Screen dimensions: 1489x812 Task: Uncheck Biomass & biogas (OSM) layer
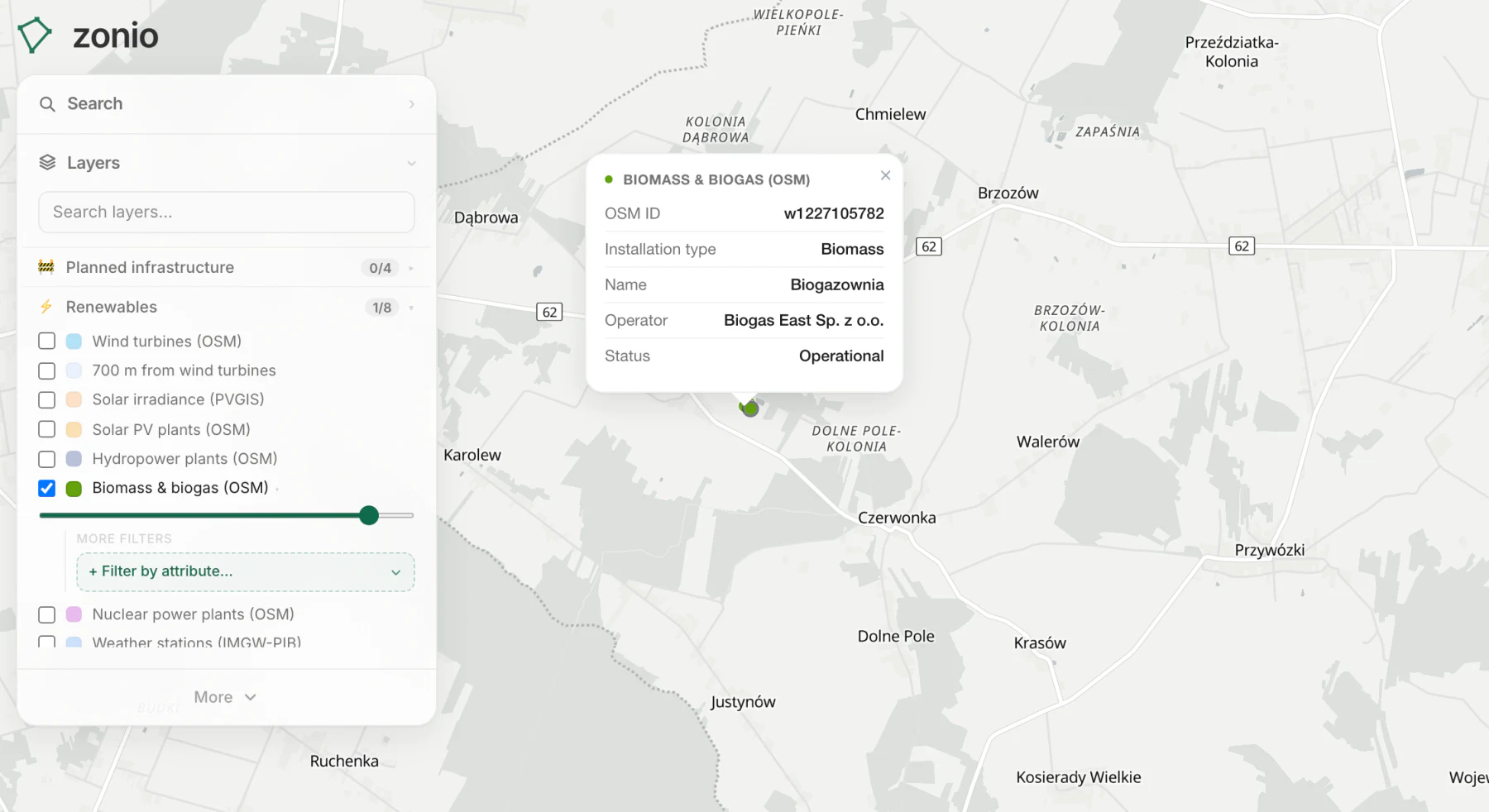click(x=47, y=489)
